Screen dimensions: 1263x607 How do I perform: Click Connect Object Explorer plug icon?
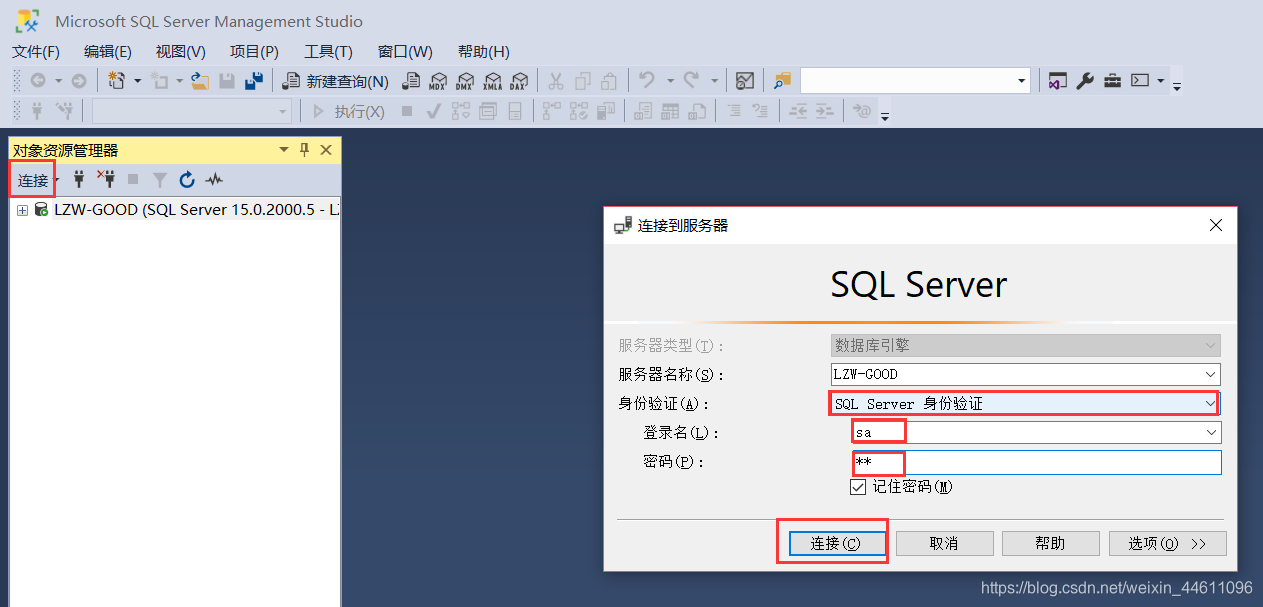[79, 180]
